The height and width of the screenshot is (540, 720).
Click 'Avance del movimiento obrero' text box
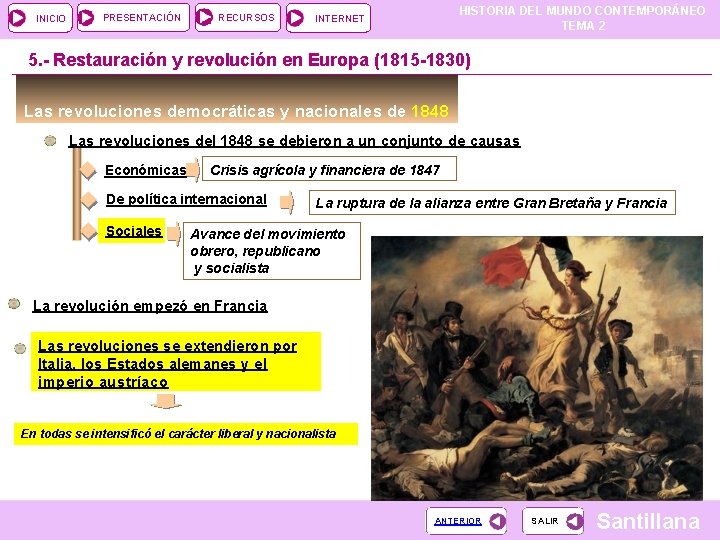272,251
